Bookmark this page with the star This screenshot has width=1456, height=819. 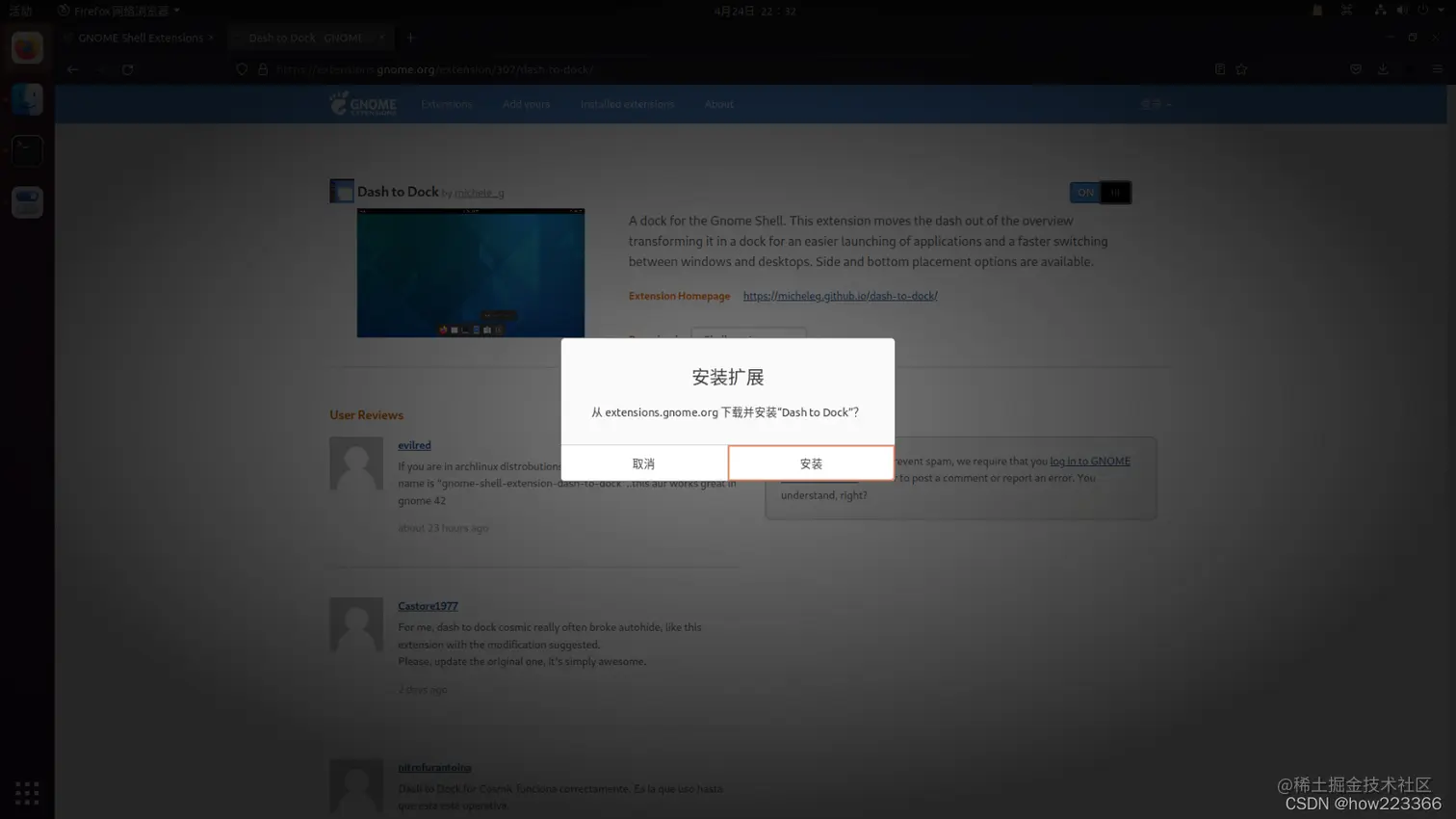(1241, 69)
